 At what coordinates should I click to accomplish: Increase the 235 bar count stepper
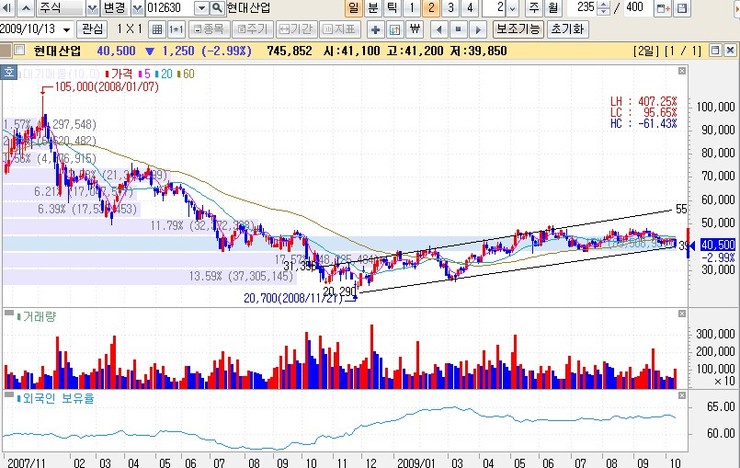[x=603, y=4]
